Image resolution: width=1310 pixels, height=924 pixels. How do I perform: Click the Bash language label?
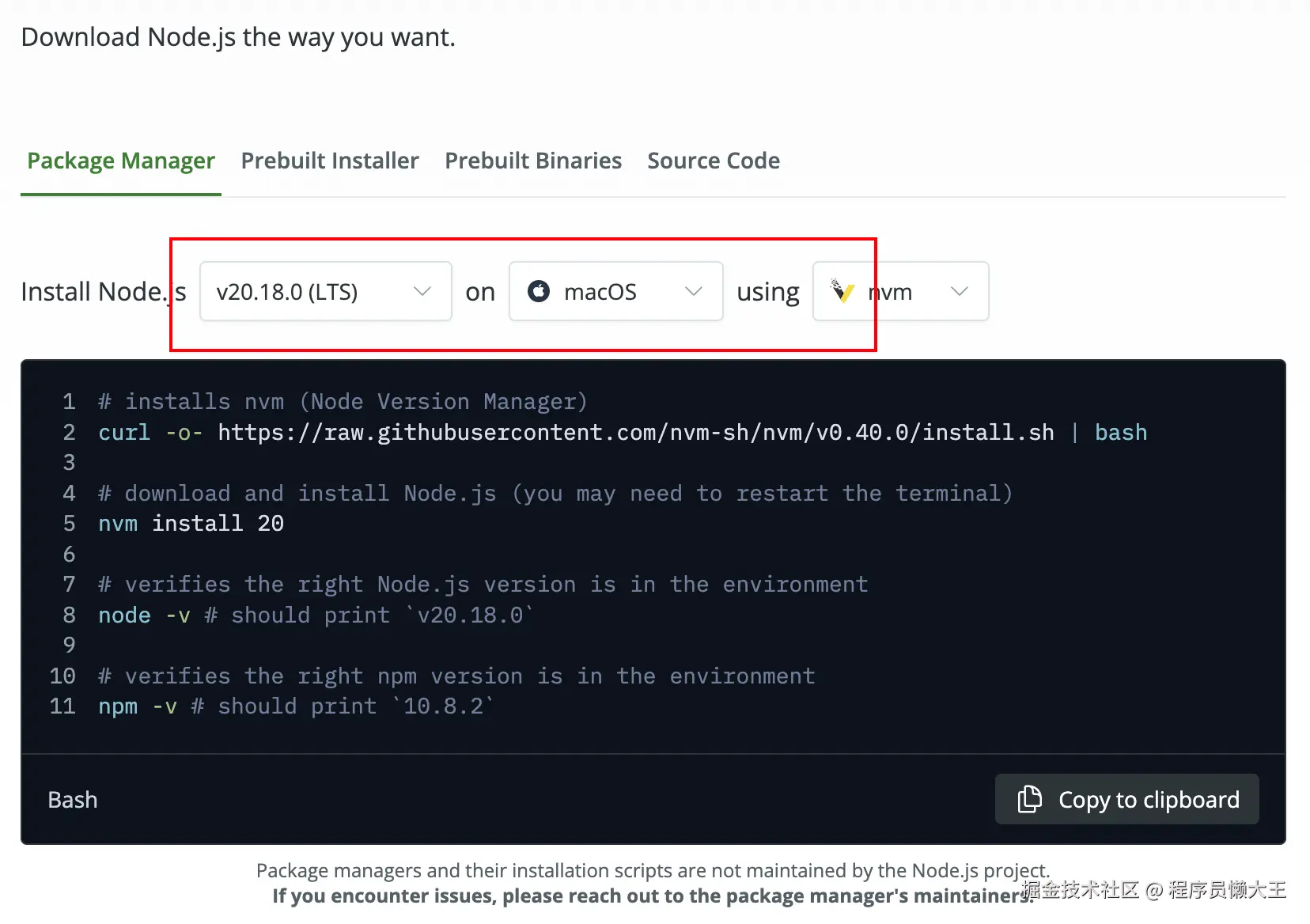point(73,800)
